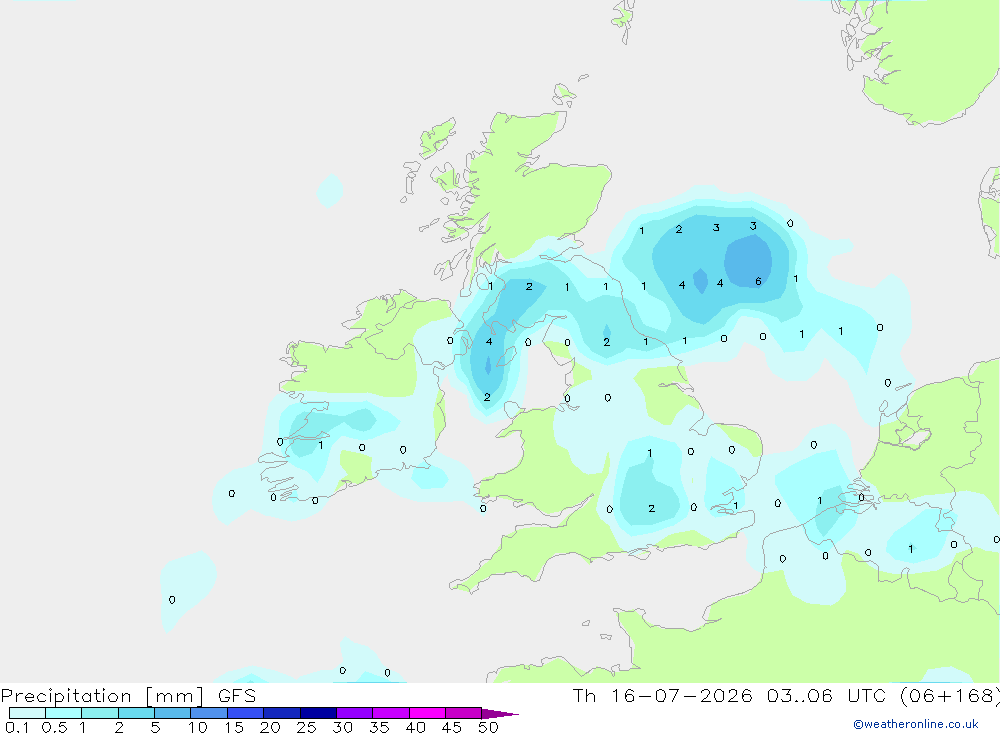
Task: Choose the 40–45 mm magenta legend swatch
Action: point(427,713)
